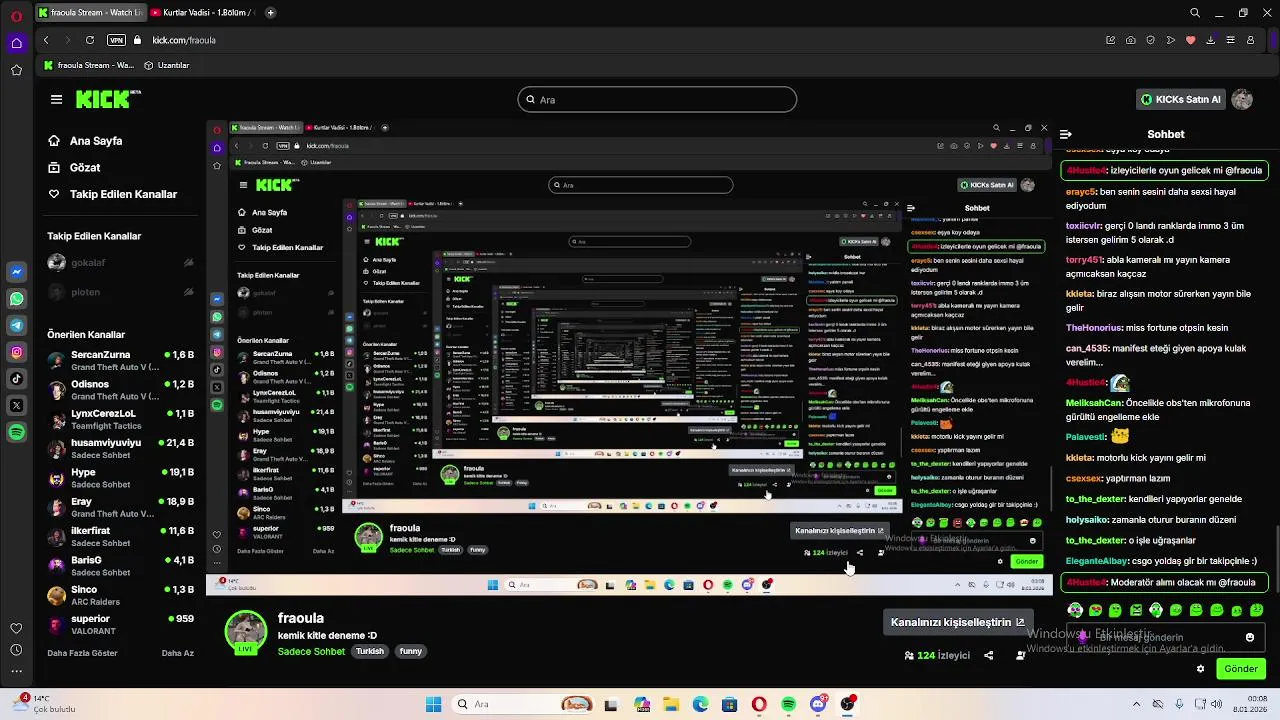The width and height of the screenshot is (1280, 720).
Task: Open SercanZurna recommended channel
Action: pos(121,361)
